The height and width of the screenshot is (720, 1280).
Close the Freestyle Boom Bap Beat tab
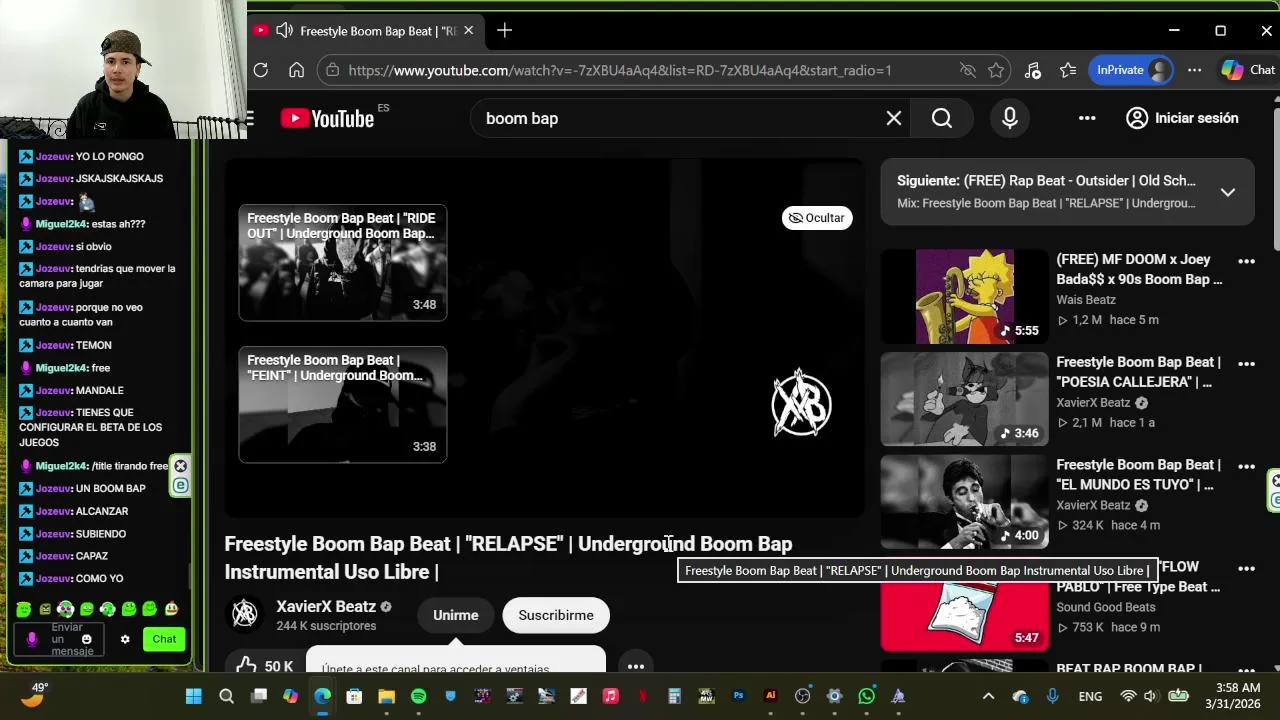coord(468,30)
